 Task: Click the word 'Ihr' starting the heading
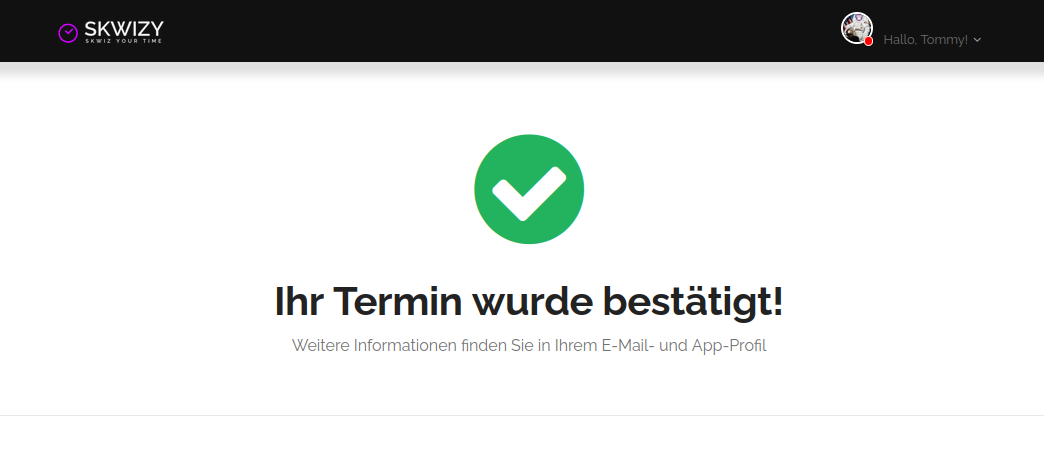click(298, 302)
